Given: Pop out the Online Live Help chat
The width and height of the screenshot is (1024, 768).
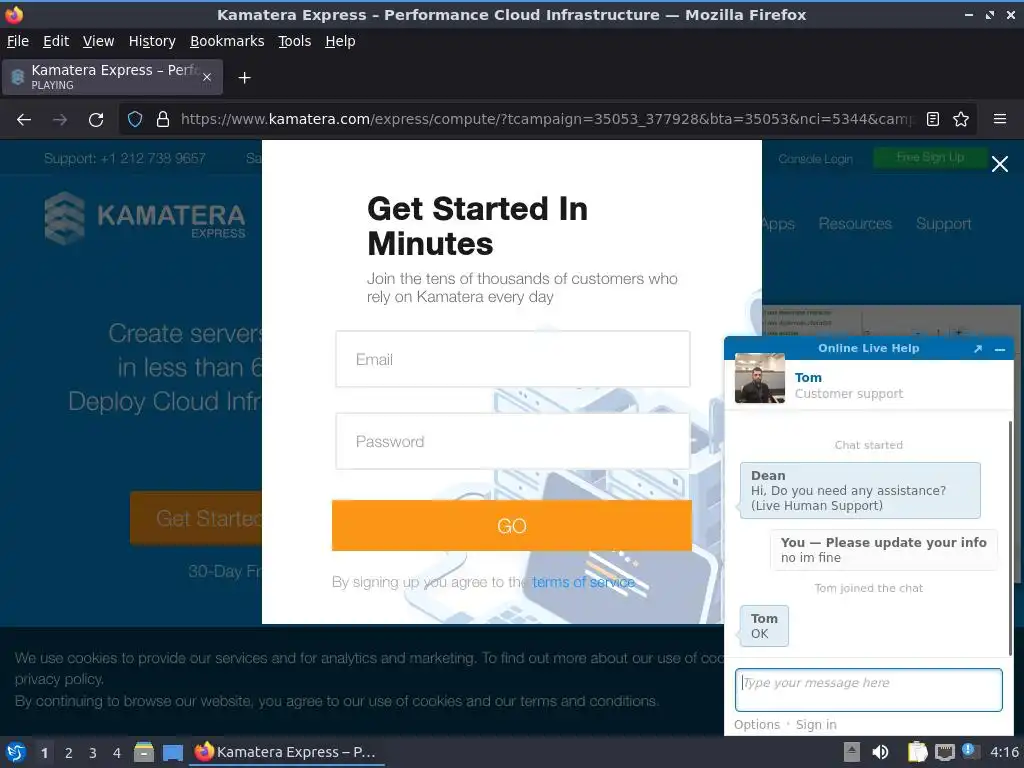Looking at the screenshot, I should coord(978,349).
